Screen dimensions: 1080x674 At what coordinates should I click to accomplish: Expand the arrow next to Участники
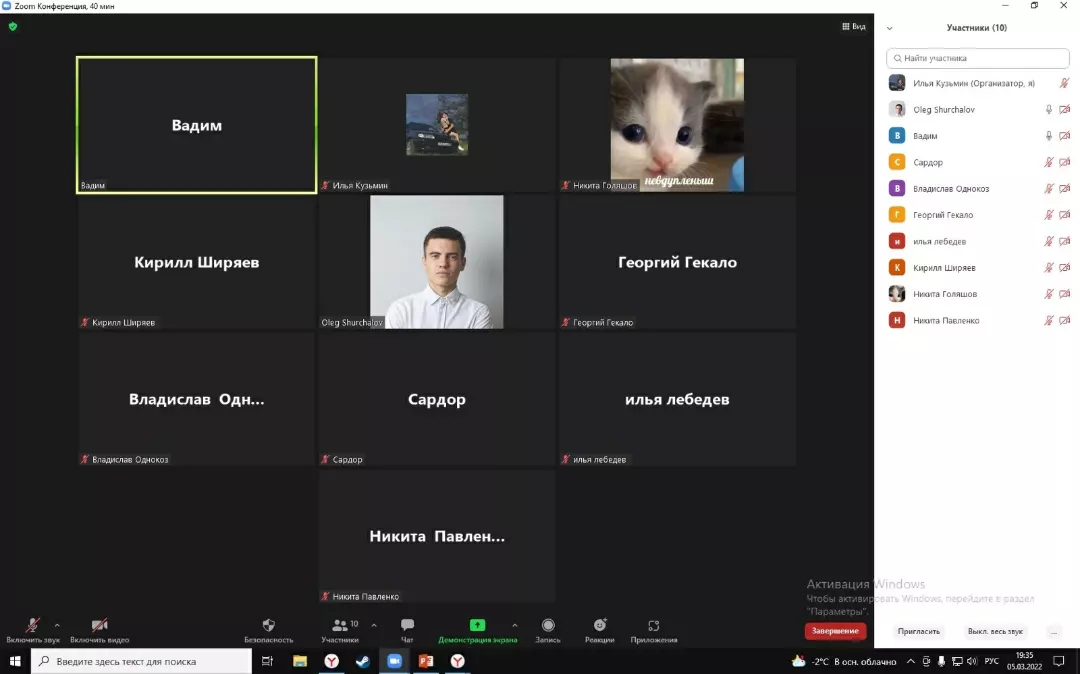374,625
